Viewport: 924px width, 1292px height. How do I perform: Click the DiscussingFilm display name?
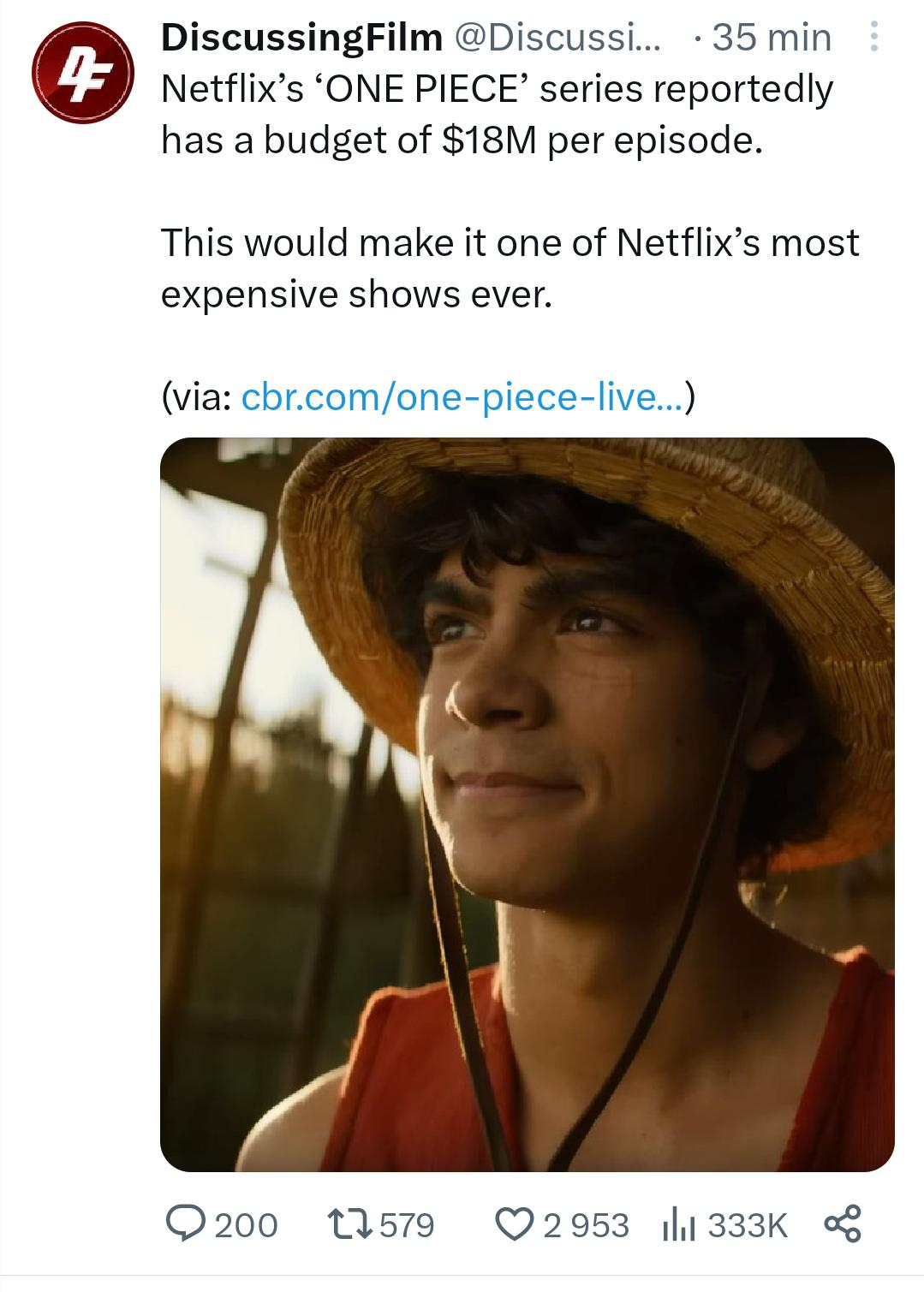coord(302,37)
